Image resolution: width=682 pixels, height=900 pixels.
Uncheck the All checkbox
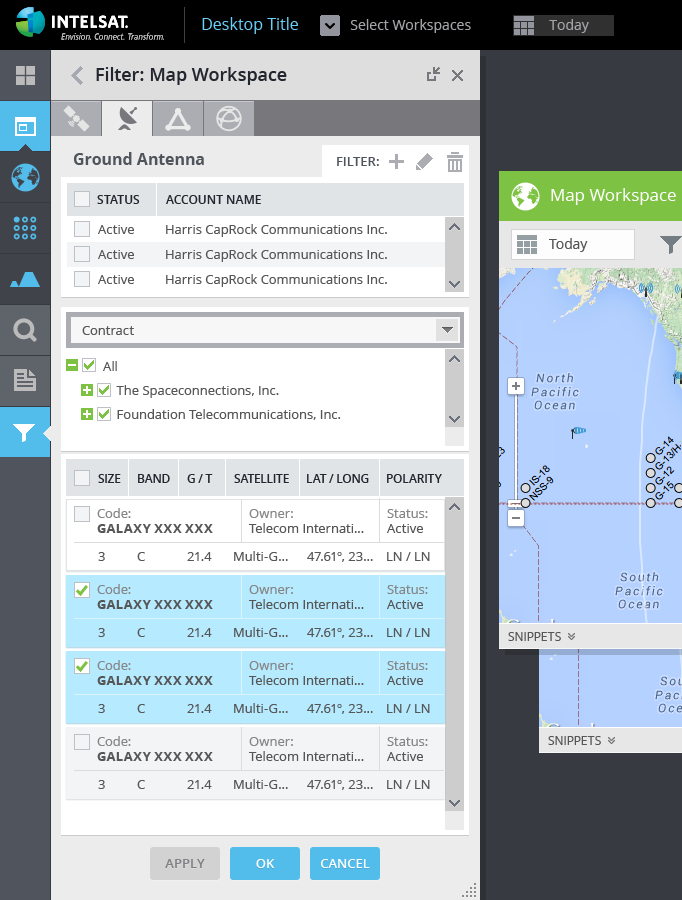click(89, 365)
